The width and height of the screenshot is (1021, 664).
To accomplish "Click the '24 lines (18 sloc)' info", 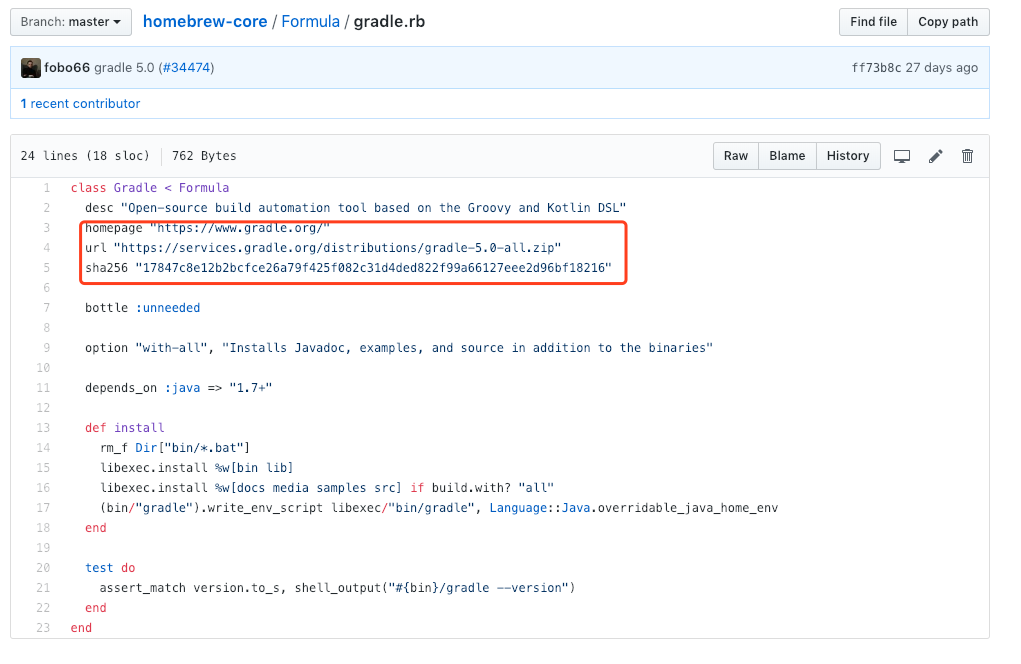I will coord(85,156).
